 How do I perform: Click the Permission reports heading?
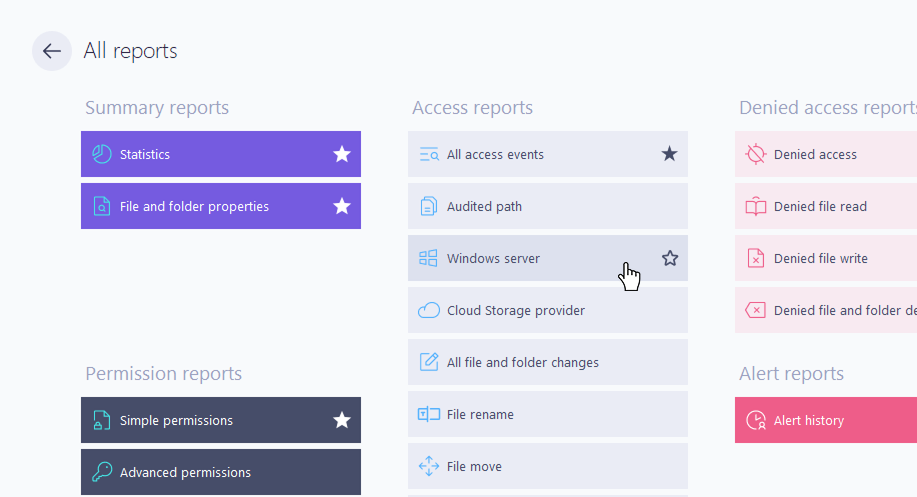(x=164, y=374)
